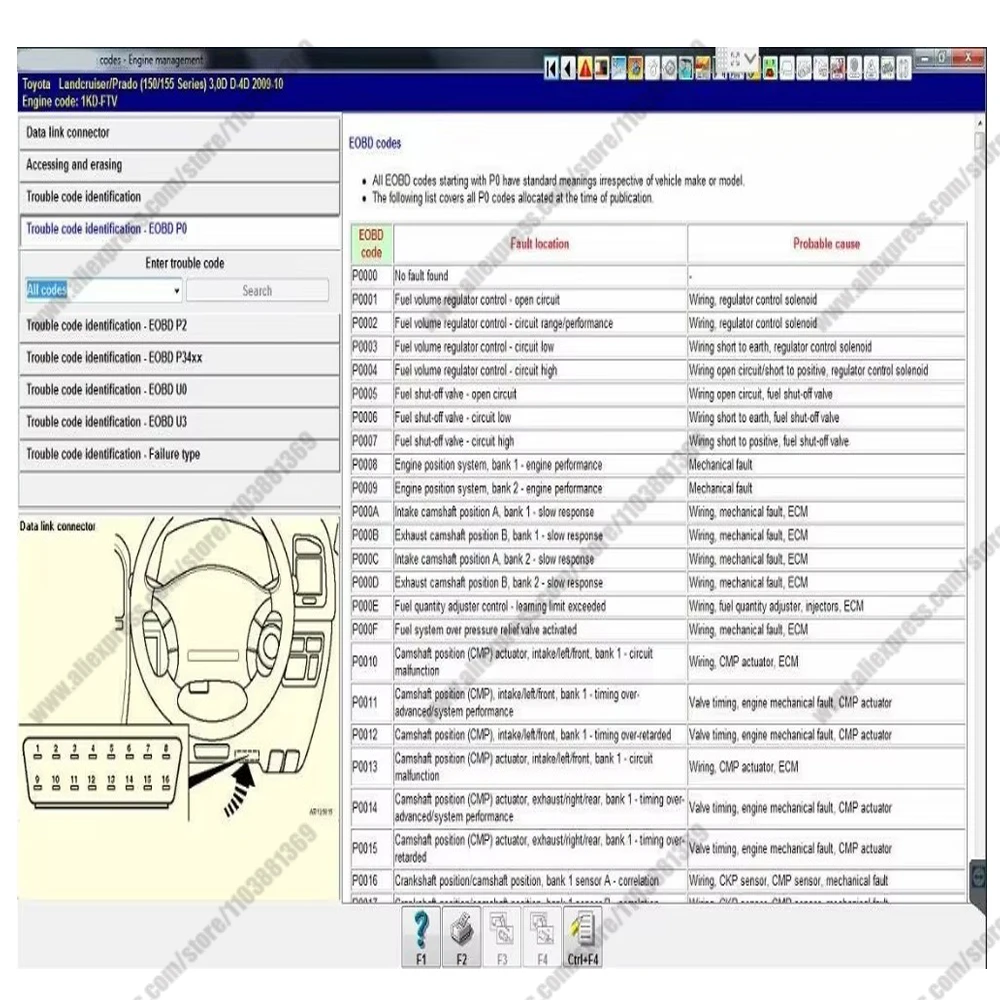
Task: Click Fuel volume regulator control - circuit high
Action: click(540, 371)
